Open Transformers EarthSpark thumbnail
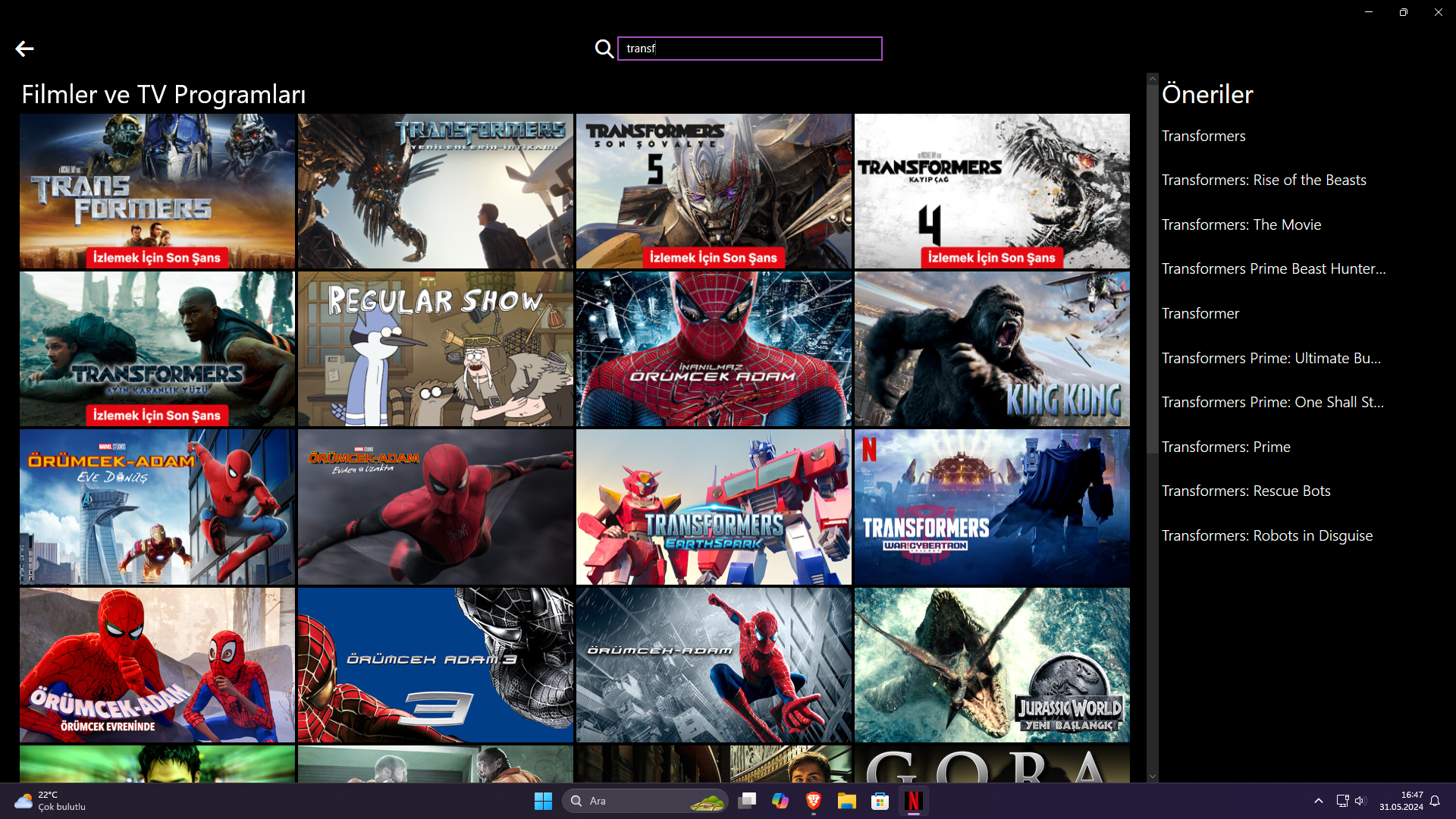 click(x=713, y=507)
